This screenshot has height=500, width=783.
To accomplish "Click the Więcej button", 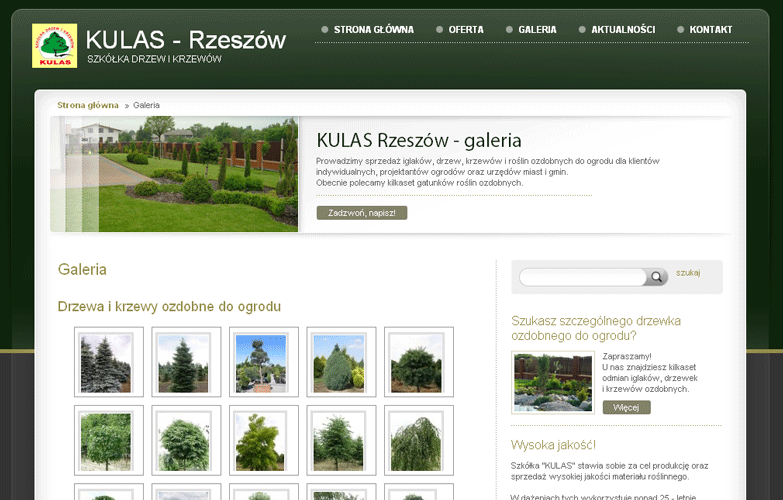I will tap(626, 408).
